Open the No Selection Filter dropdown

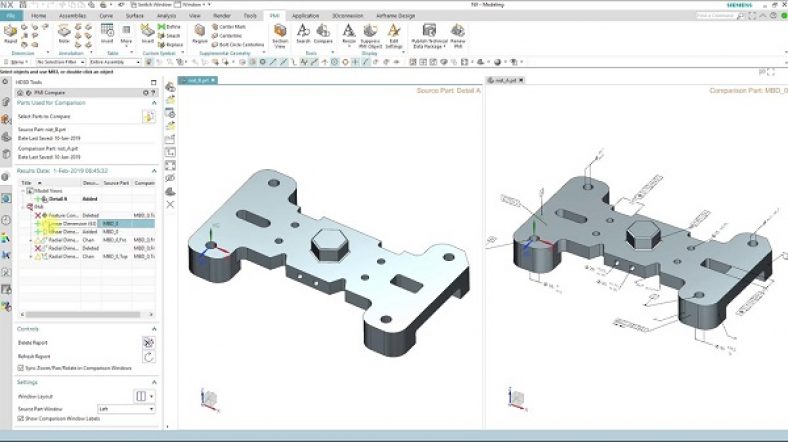coord(61,62)
